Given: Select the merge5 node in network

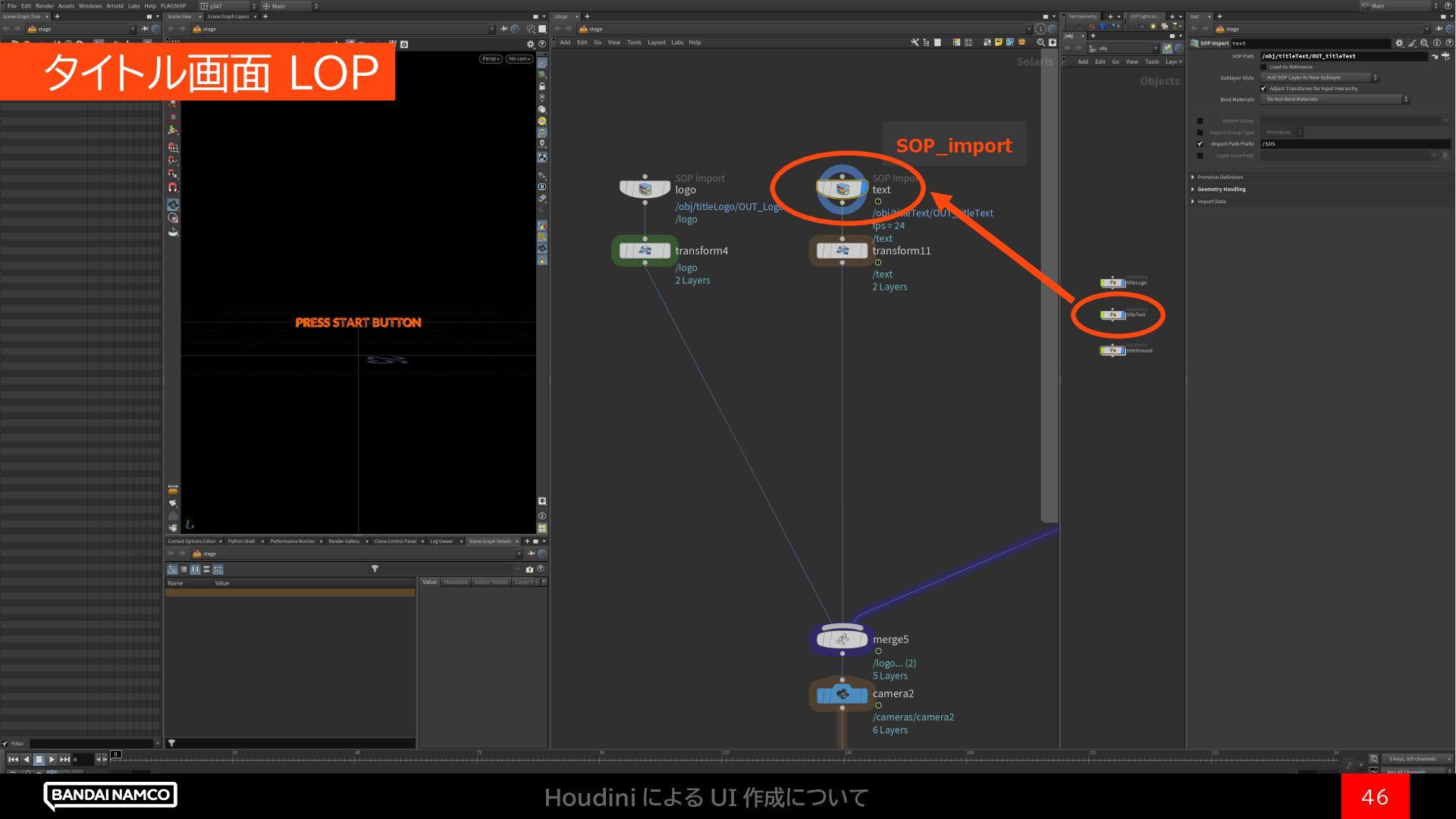Looking at the screenshot, I should pyautogui.click(x=842, y=639).
